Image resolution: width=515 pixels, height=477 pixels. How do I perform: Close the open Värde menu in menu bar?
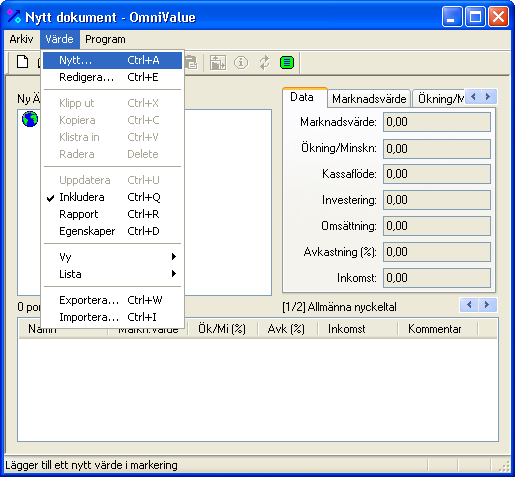tap(60, 39)
